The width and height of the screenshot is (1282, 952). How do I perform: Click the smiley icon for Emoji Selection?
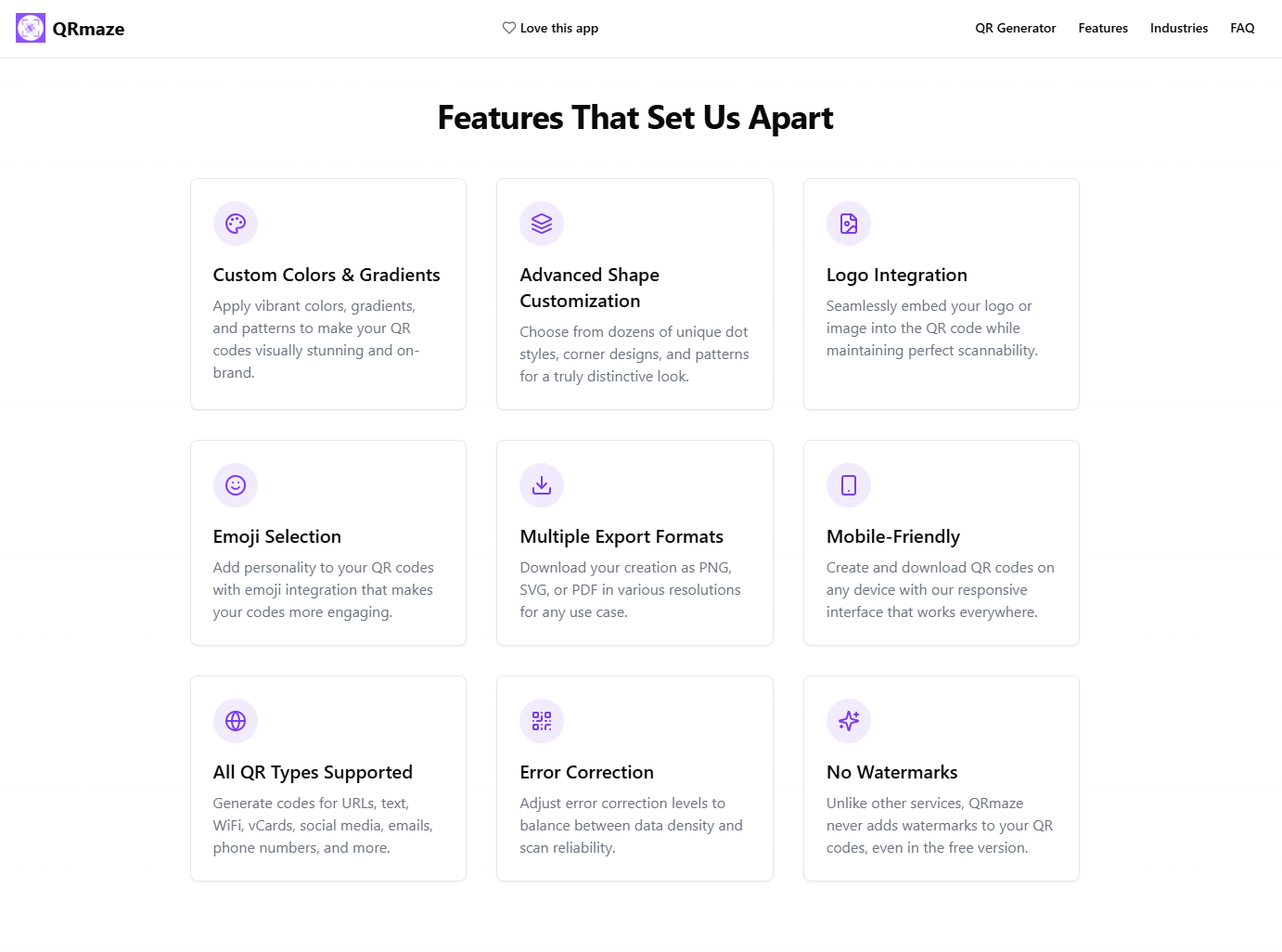pyautogui.click(x=236, y=485)
